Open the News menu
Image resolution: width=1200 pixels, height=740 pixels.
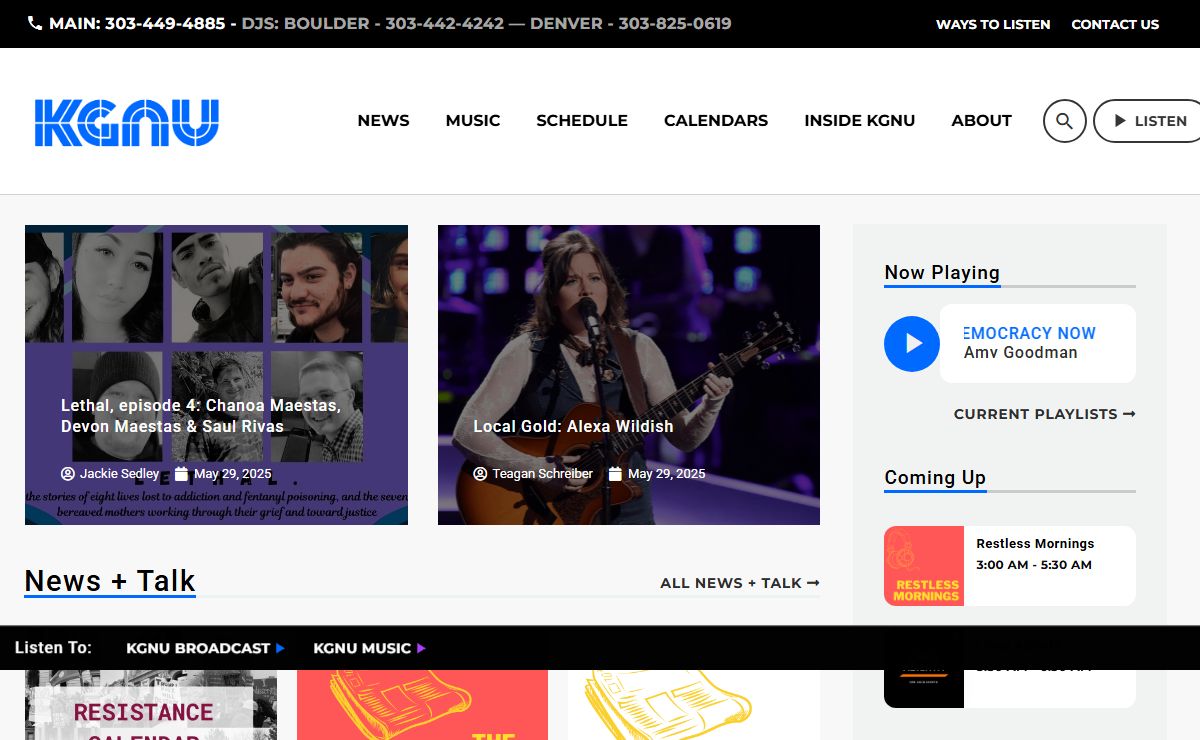[384, 121]
